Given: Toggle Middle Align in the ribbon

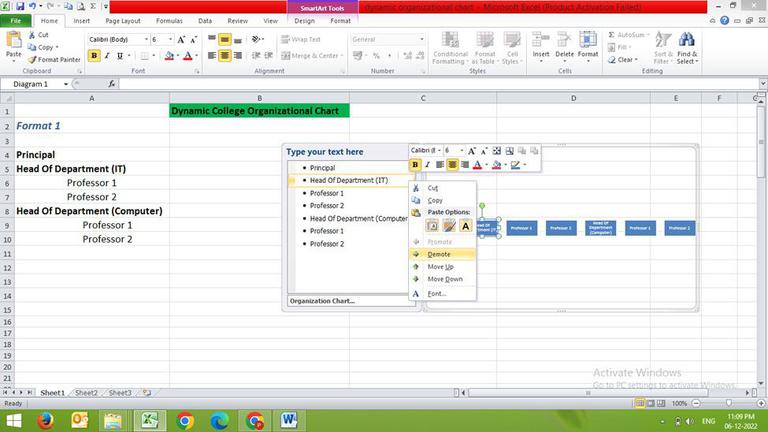Looking at the screenshot, I should click(x=224, y=40).
